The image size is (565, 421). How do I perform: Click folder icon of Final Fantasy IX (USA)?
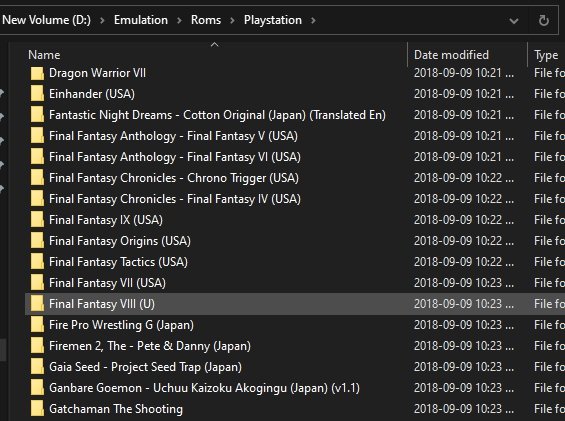[37, 220]
